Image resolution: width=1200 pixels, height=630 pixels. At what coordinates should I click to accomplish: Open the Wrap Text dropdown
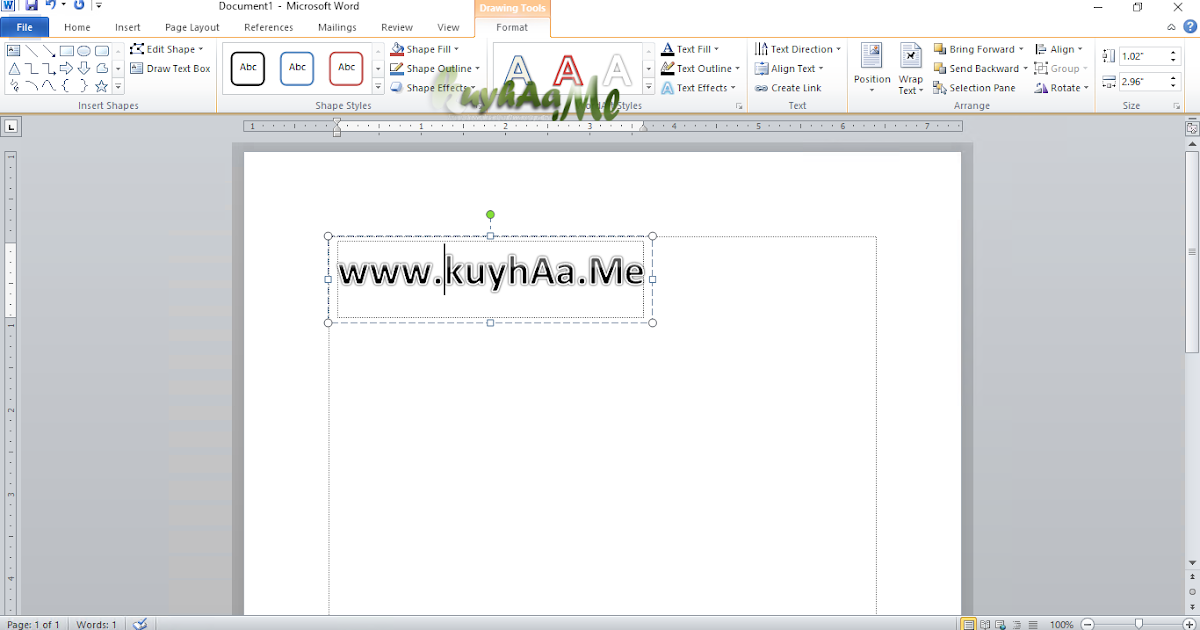click(910, 68)
